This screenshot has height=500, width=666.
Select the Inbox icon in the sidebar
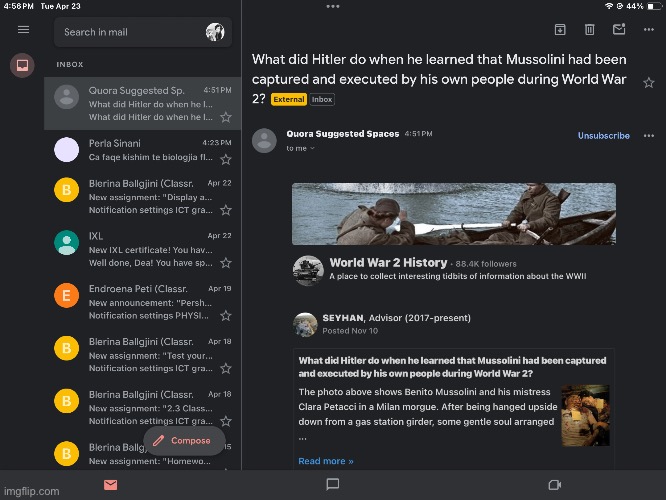click(22, 65)
